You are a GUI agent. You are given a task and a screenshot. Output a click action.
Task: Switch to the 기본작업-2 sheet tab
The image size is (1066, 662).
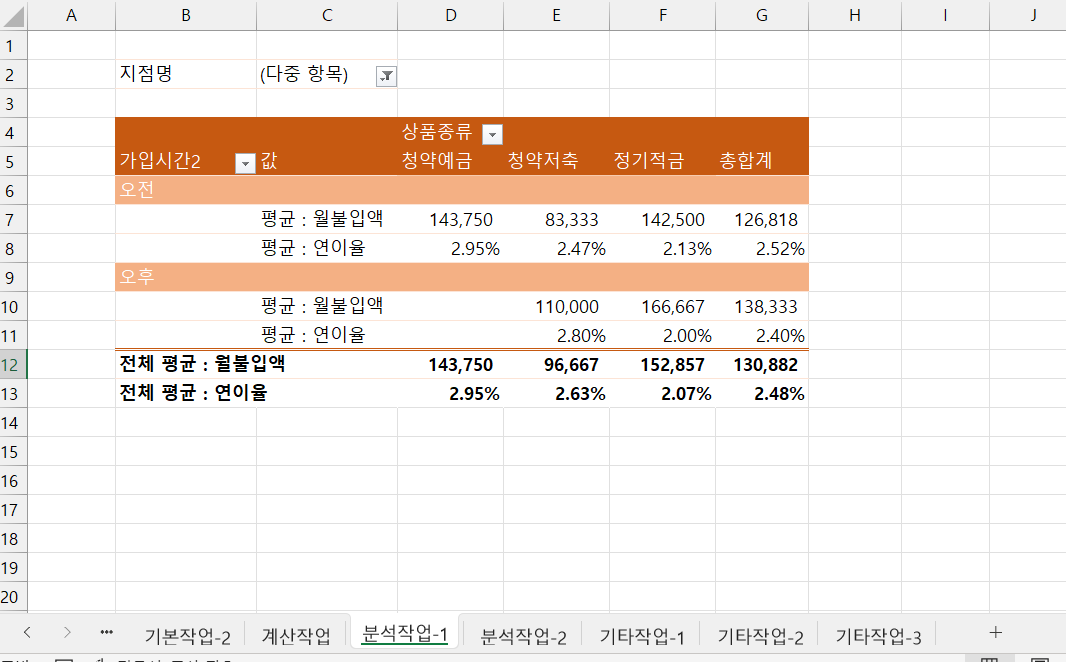pos(188,636)
